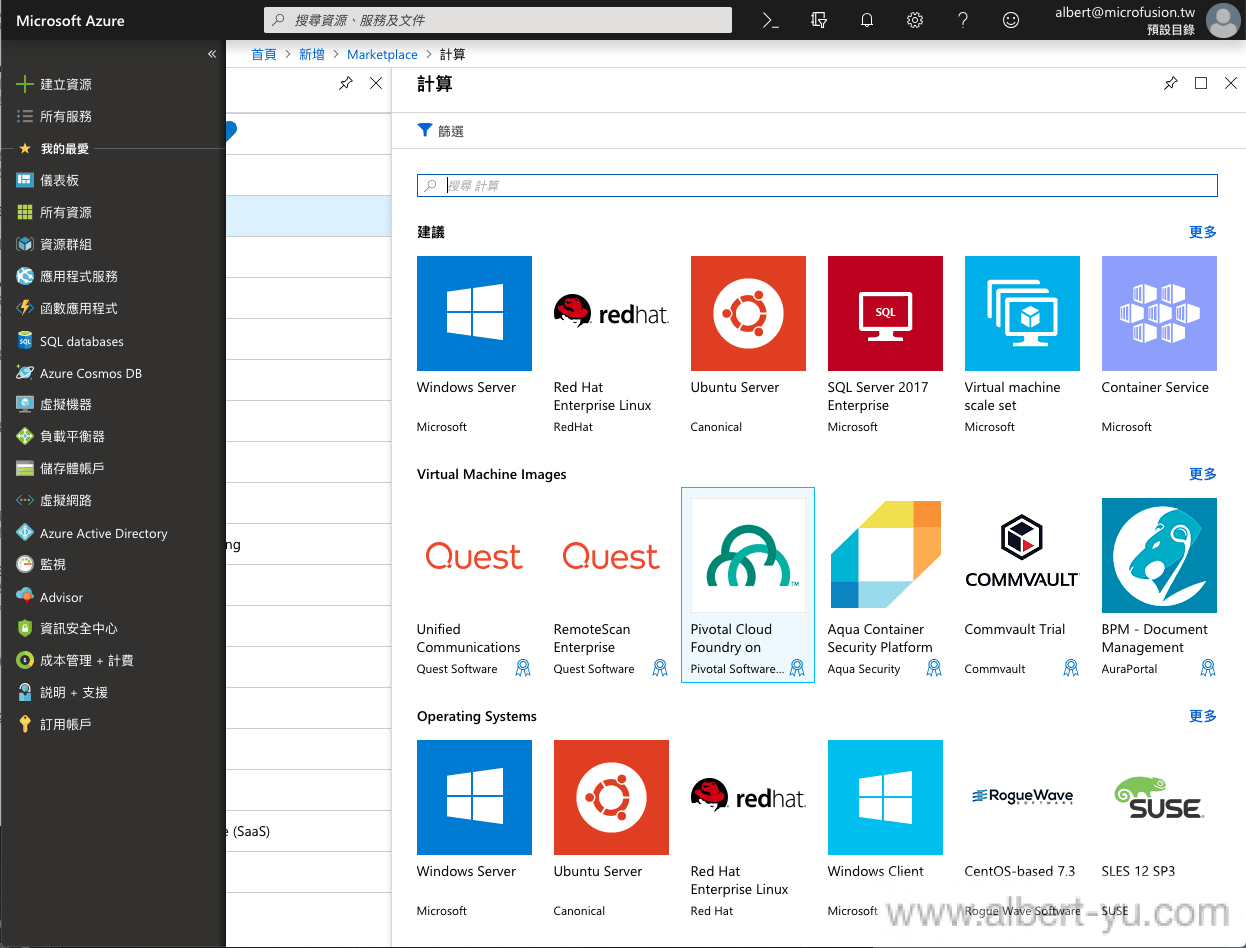Select the CentOS-based 7.3 tile
Screen dimensions: 1246x948
coord(1022,830)
